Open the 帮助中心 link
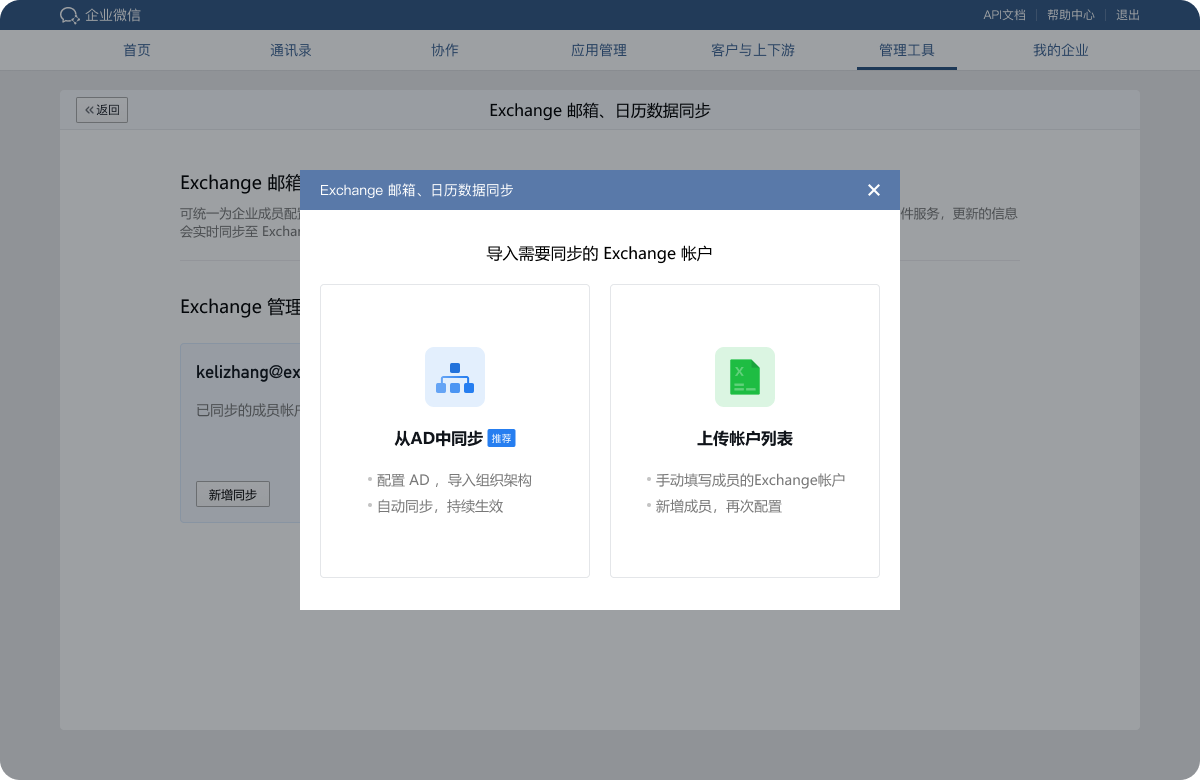The image size is (1200, 780). click(1071, 15)
